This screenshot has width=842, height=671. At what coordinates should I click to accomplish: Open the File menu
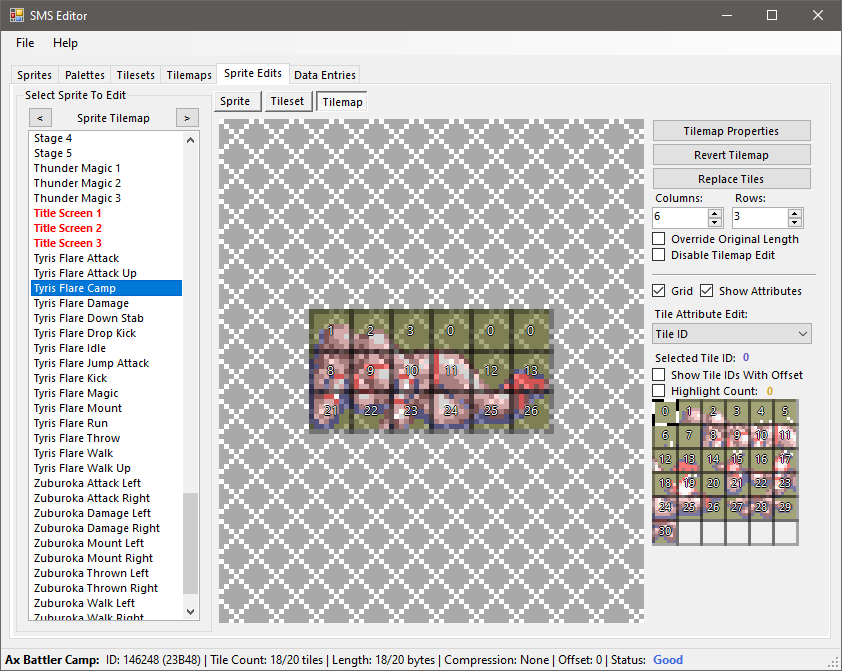click(x=25, y=43)
